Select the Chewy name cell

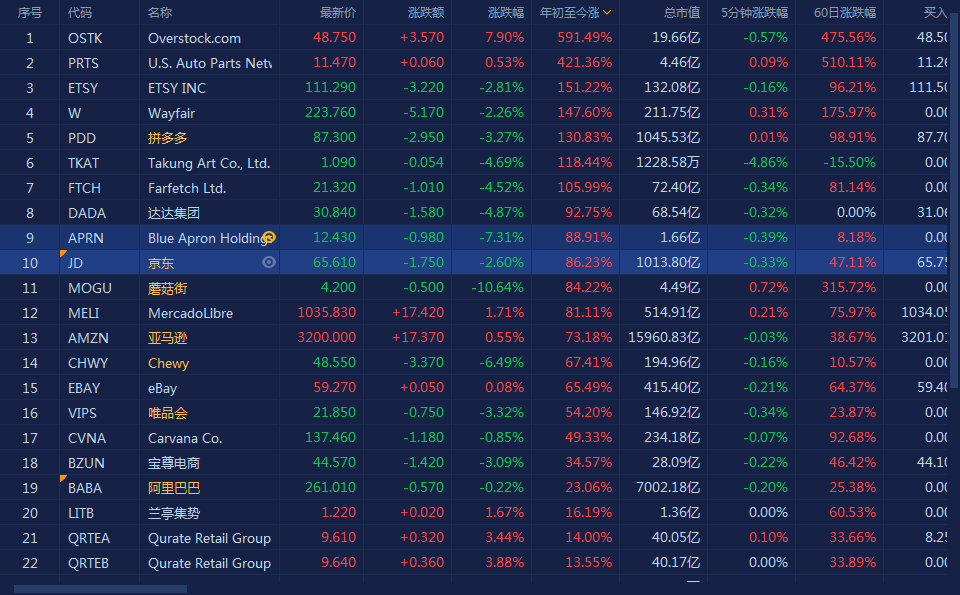168,363
